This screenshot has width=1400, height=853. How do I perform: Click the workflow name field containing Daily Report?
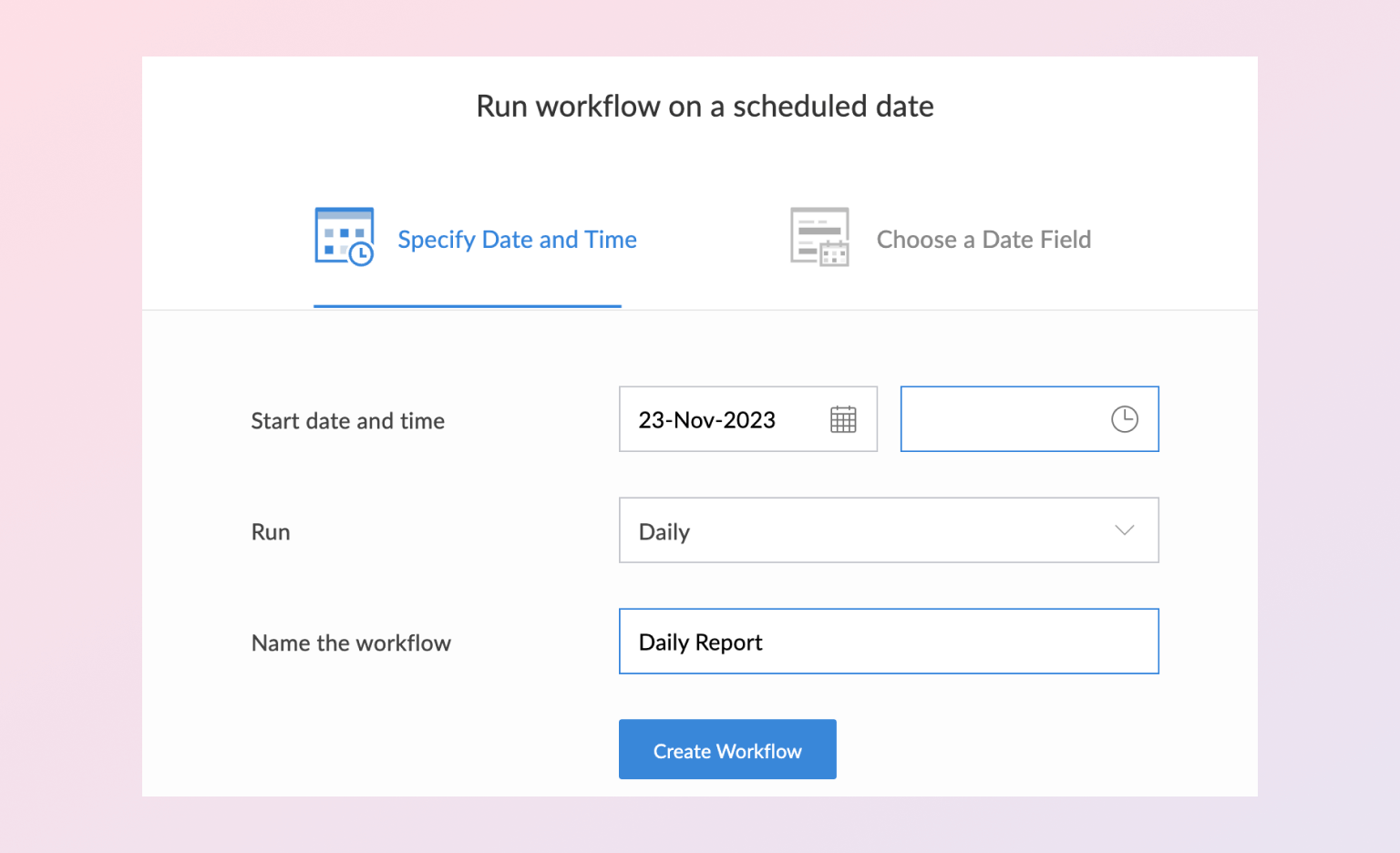[889, 642]
